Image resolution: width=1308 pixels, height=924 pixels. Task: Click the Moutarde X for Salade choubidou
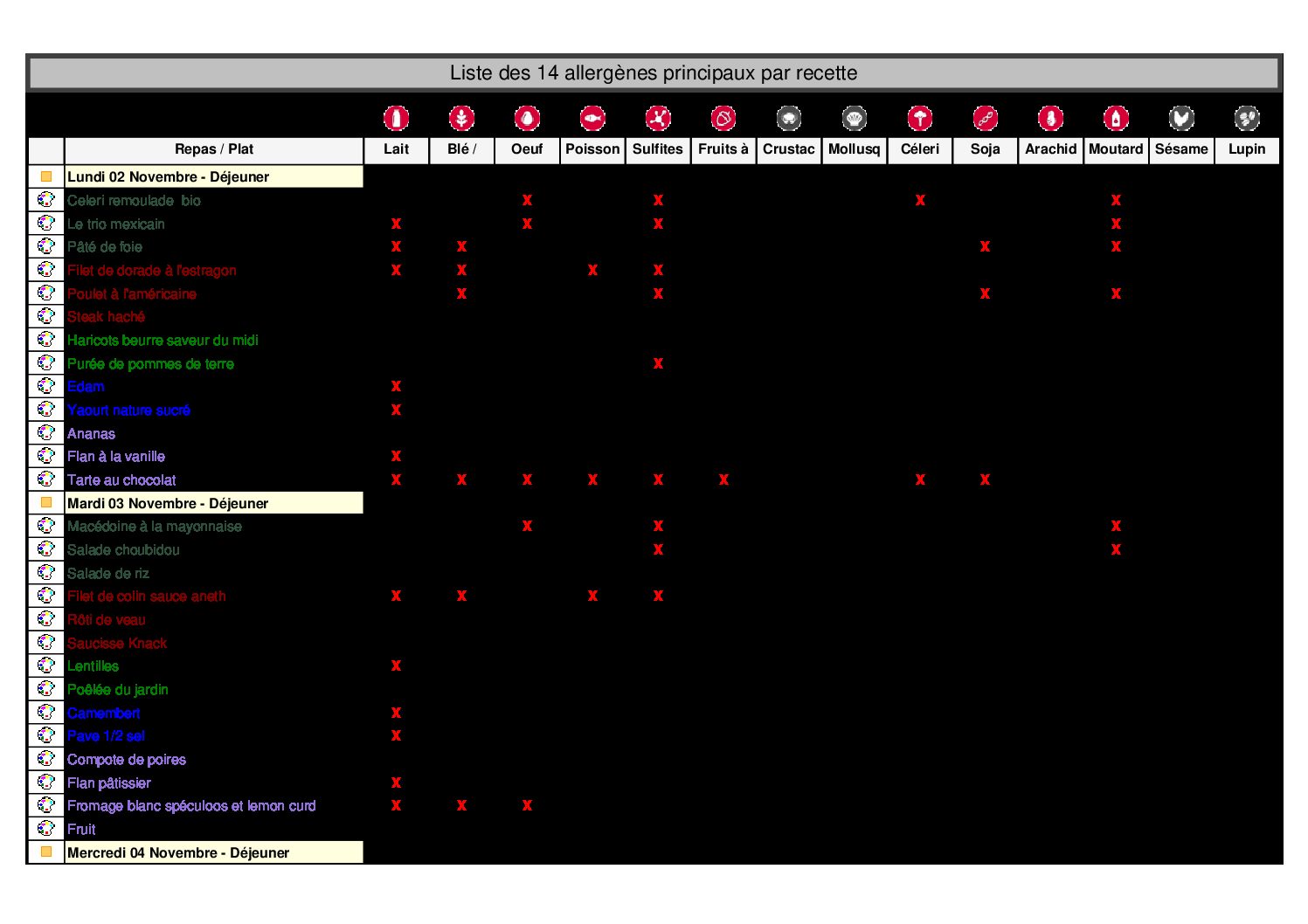click(1116, 549)
